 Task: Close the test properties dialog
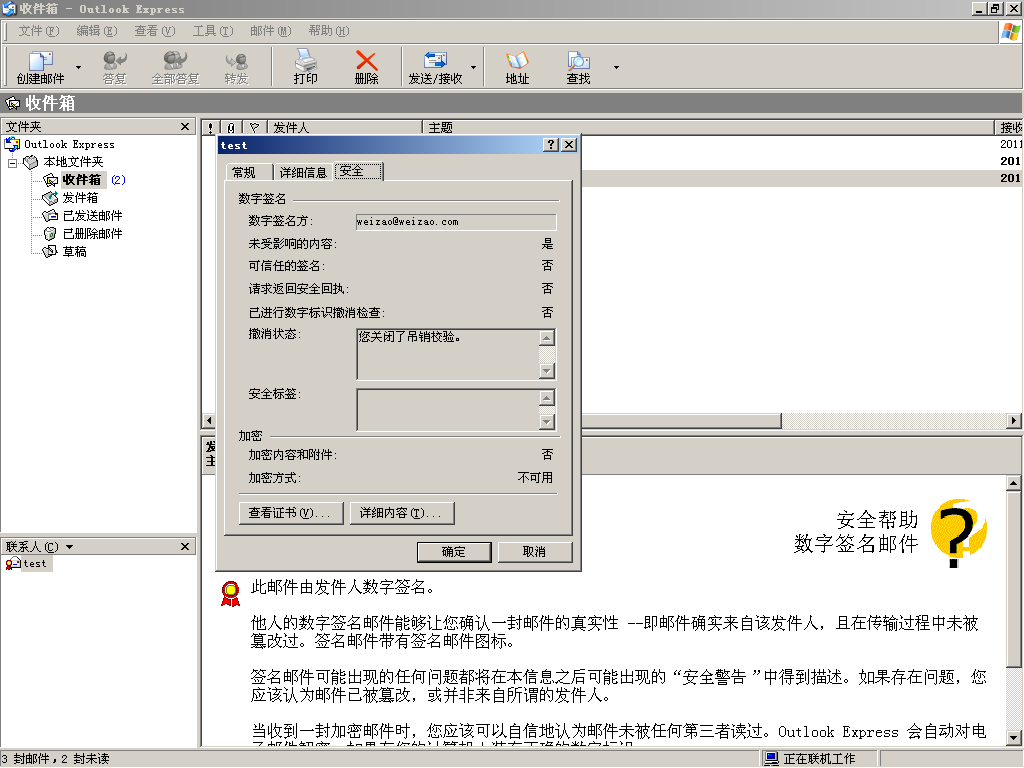tap(569, 145)
